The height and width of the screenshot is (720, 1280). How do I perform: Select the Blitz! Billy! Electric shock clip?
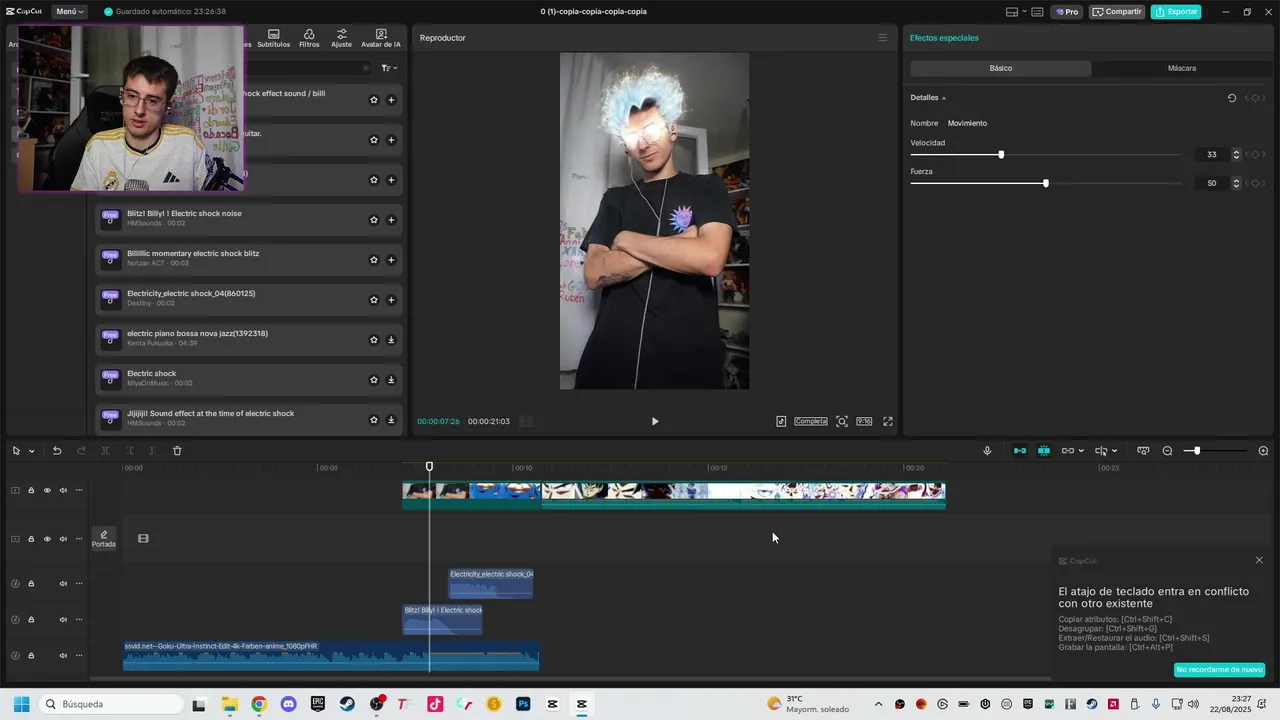(x=442, y=620)
